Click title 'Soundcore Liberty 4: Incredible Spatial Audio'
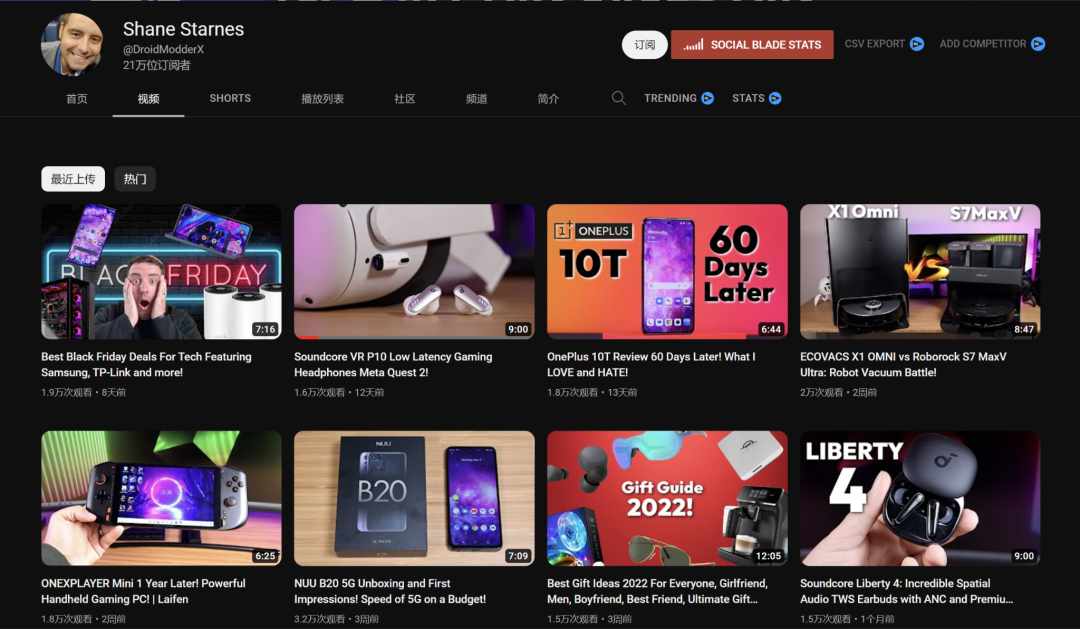The image size is (1080, 629). (906, 591)
